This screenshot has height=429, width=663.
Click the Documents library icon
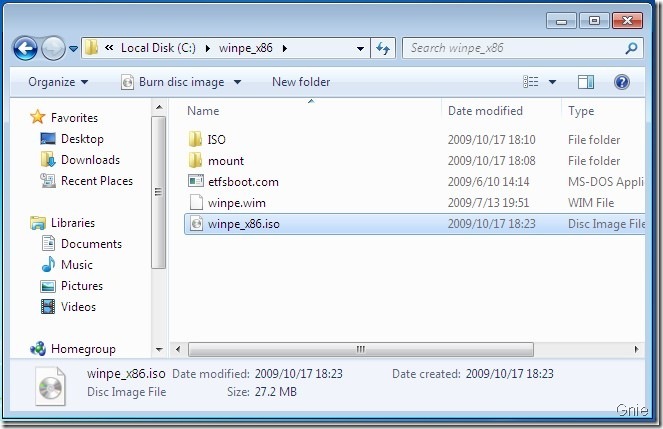pos(48,243)
